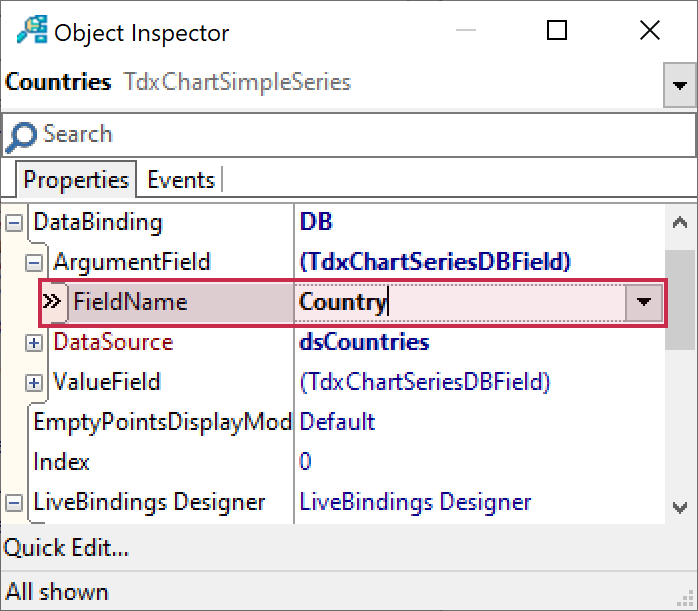This screenshot has height=611, width=698.
Task: Collapse the DataBinding property group
Action: pyautogui.click(x=14, y=222)
